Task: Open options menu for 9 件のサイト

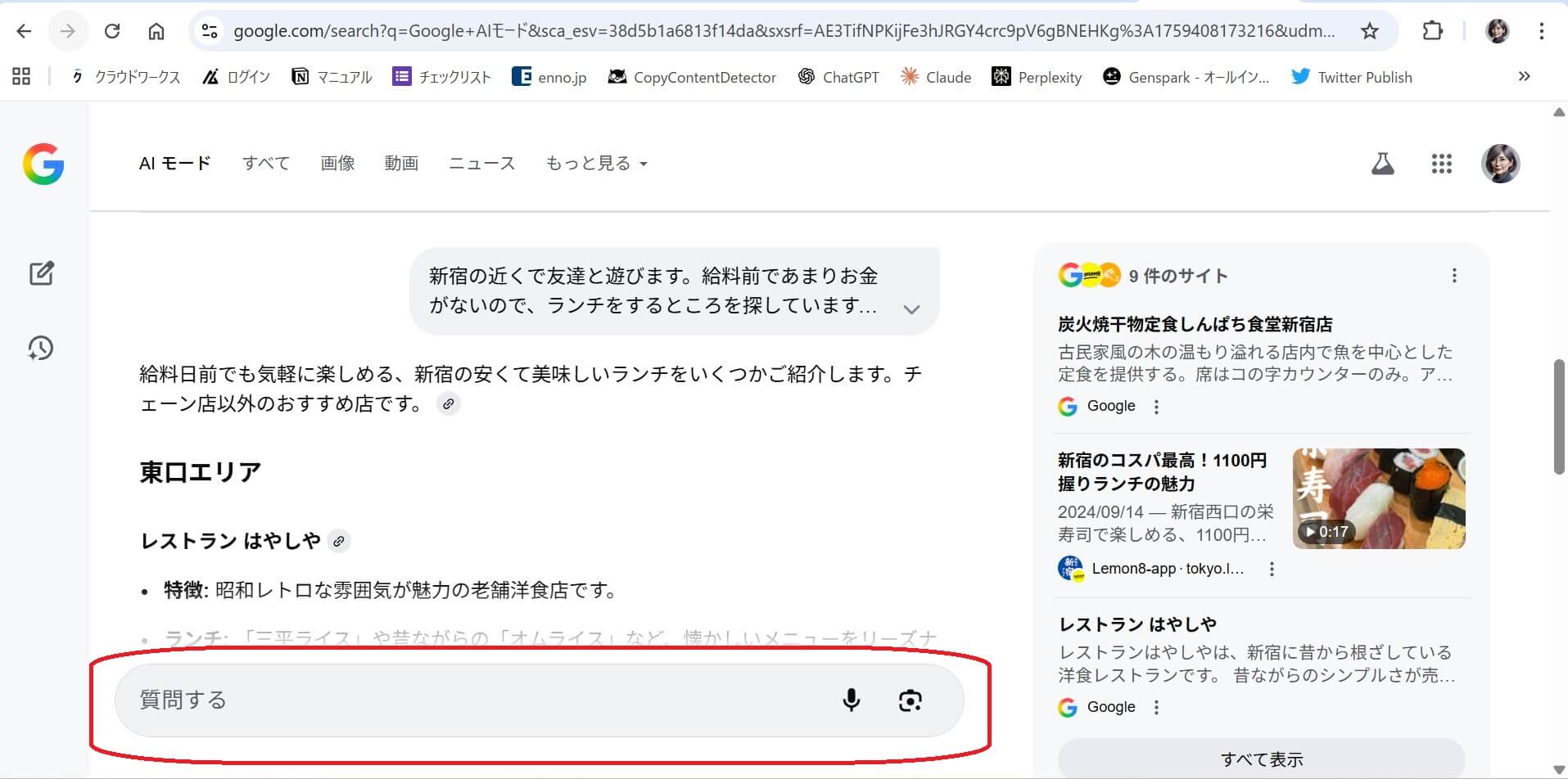Action: click(1454, 276)
